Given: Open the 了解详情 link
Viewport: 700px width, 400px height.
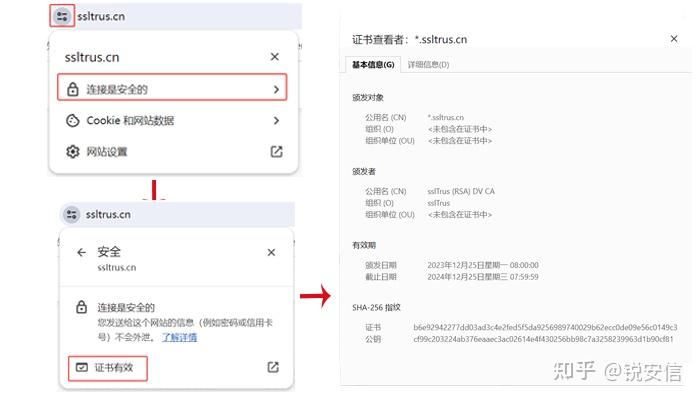Looking at the screenshot, I should 179,337.
